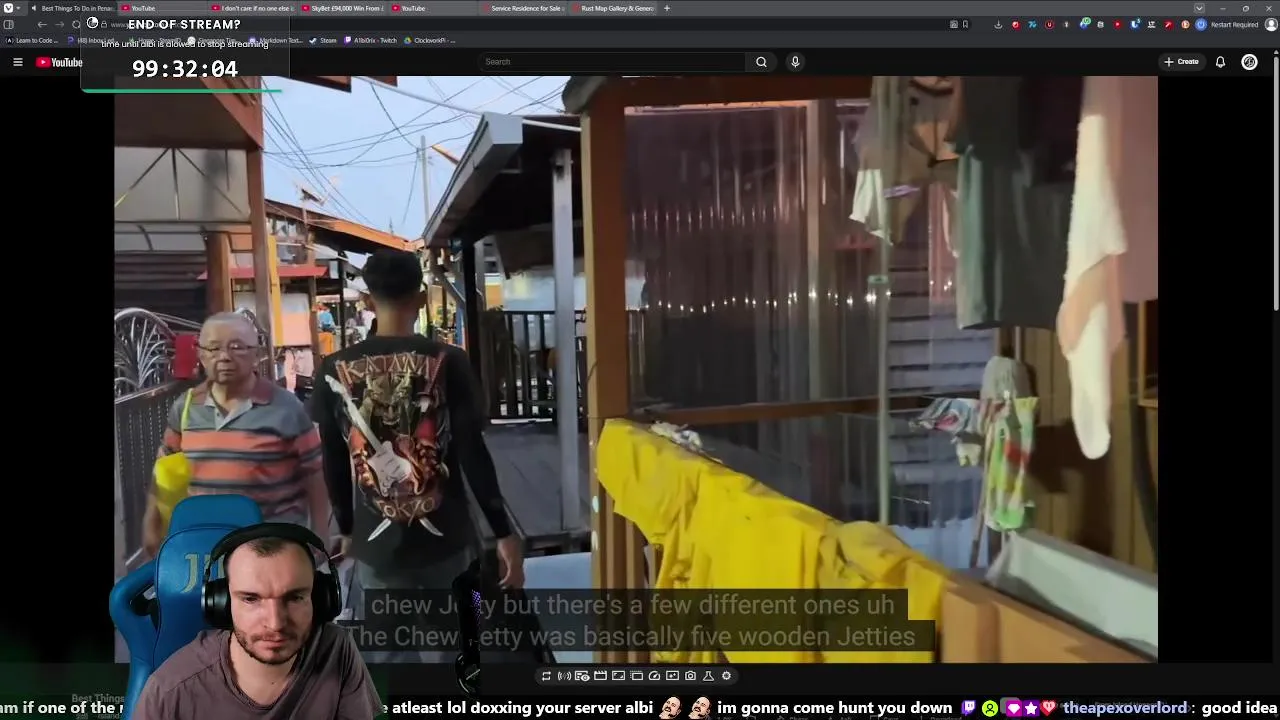Open the 'Steam' bookmark
The image size is (1280, 720).
[x=323, y=41]
